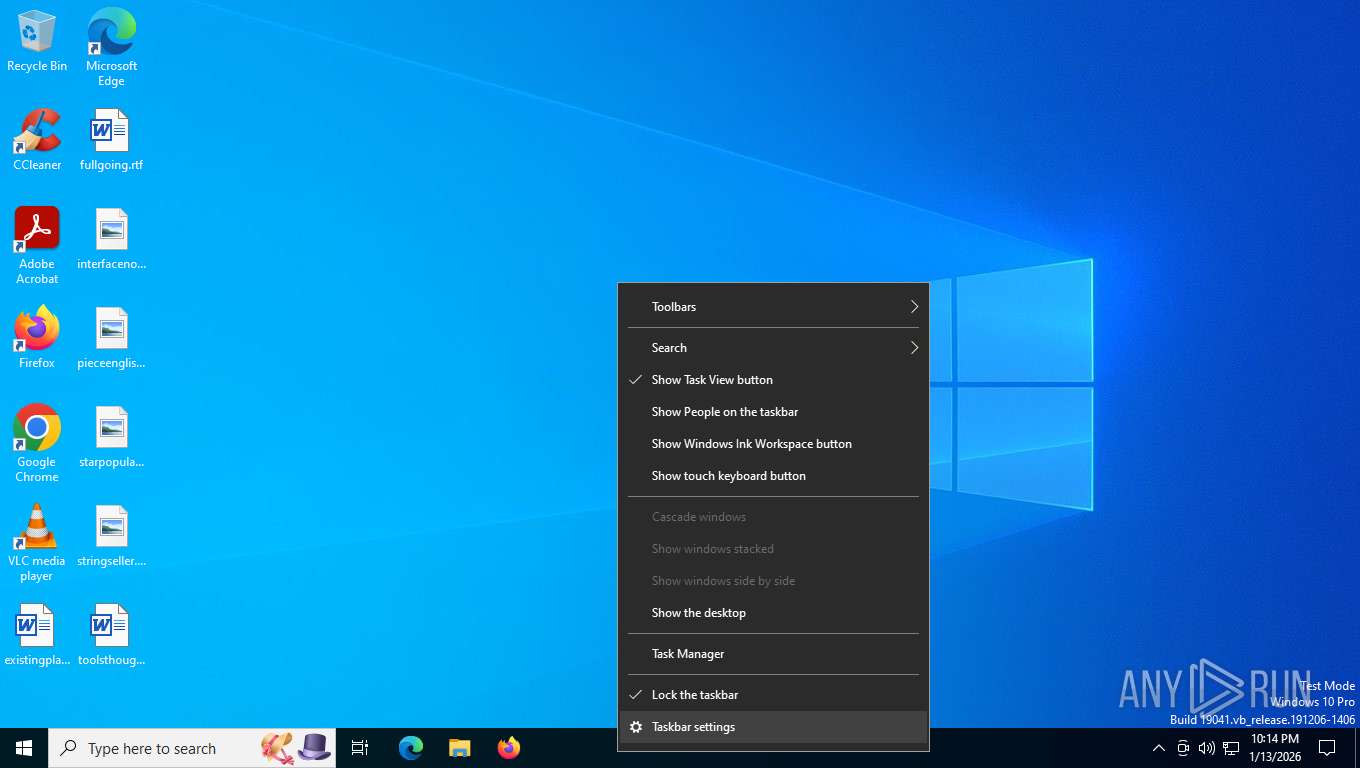Show hidden system tray icons

point(1159,748)
